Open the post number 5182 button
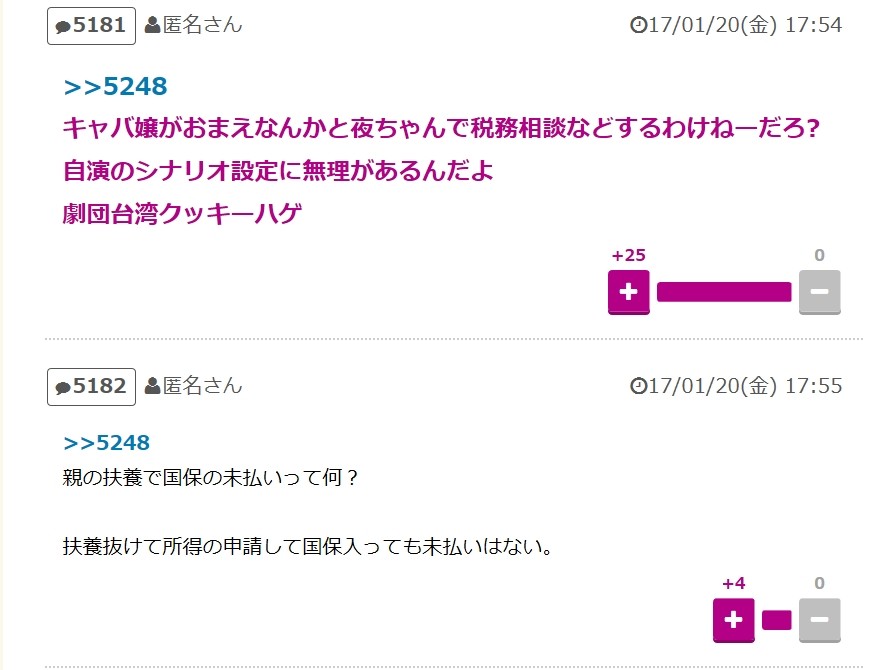Viewport: 886px width, 670px height. 92,387
